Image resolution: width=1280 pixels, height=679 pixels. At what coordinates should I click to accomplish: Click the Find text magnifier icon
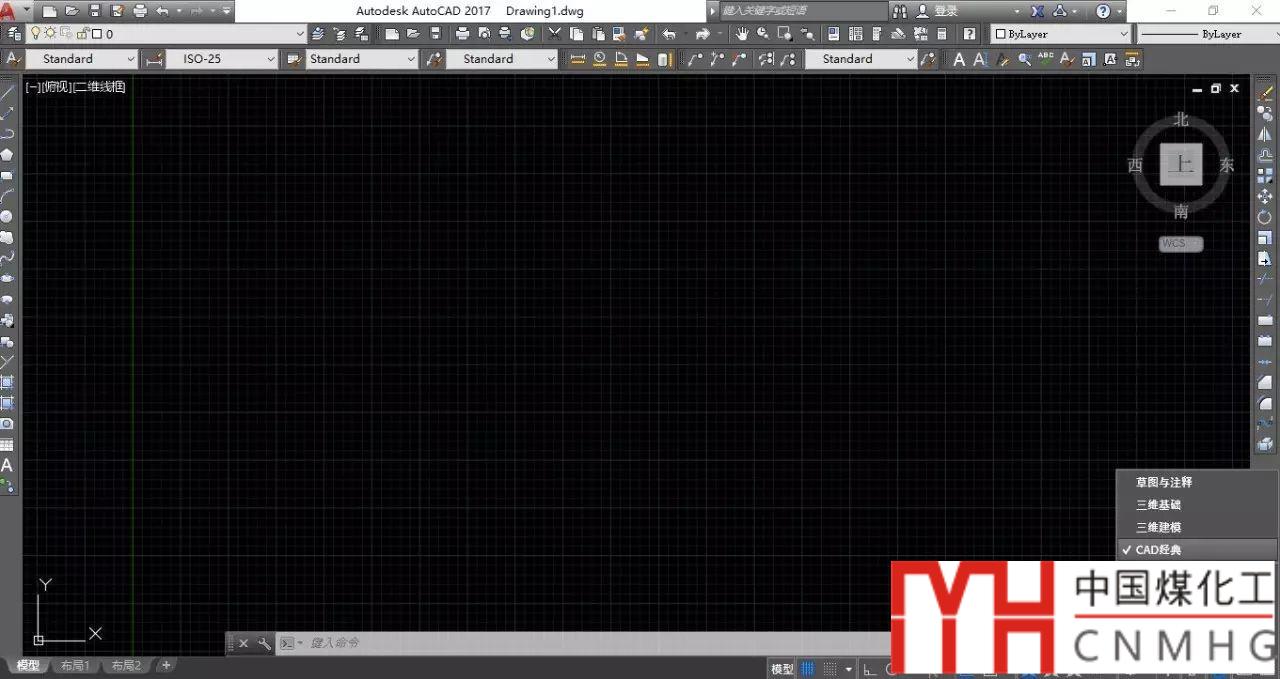[x=1024, y=59]
